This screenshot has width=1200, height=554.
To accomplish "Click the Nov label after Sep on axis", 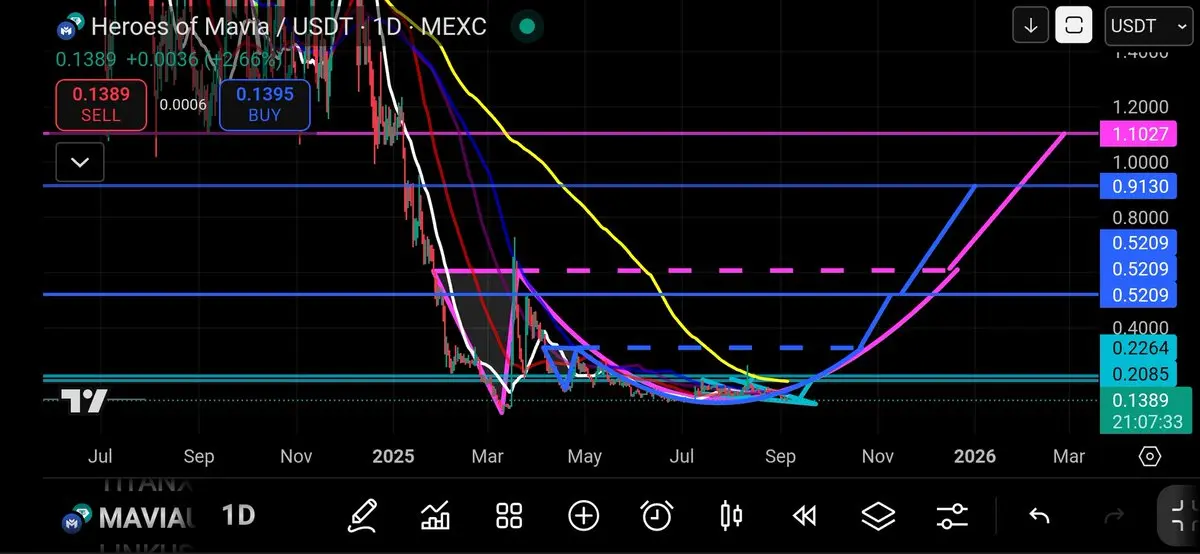I will coord(878,457).
